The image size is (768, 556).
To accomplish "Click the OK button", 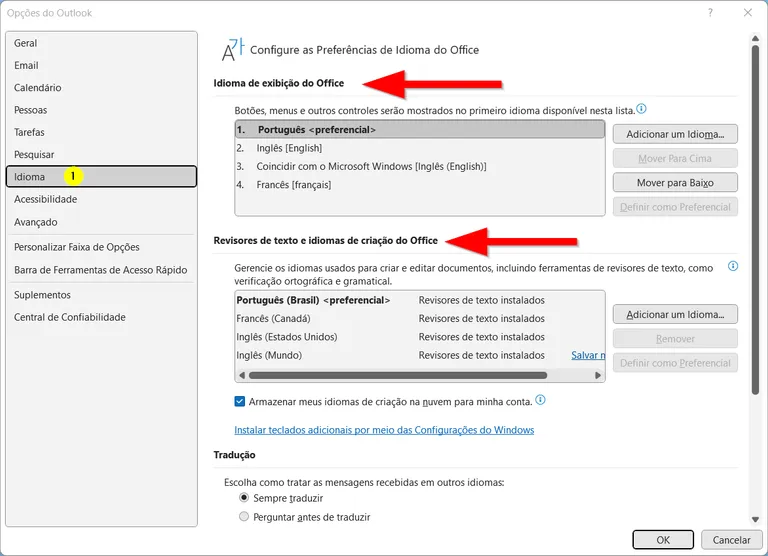I will point(663,540).
